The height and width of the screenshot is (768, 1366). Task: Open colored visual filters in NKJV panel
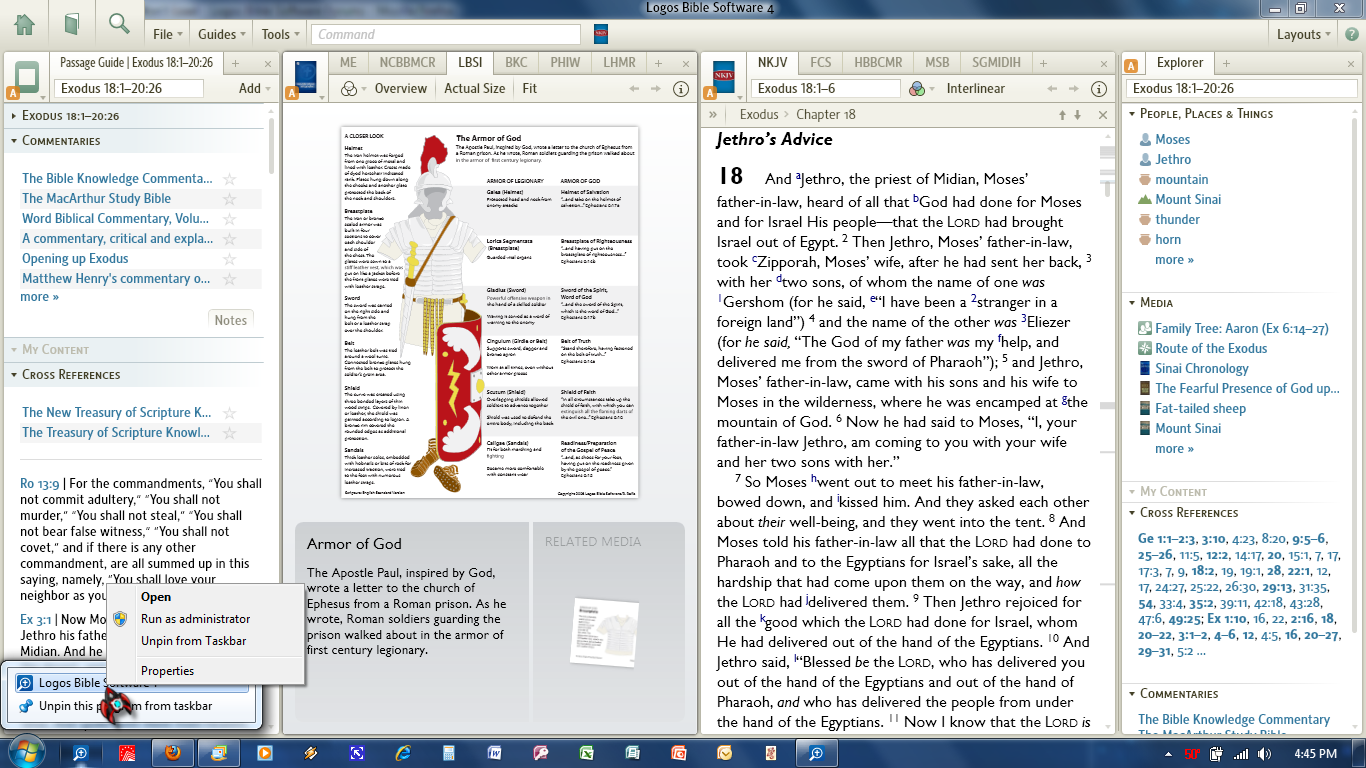coord(920,89)
